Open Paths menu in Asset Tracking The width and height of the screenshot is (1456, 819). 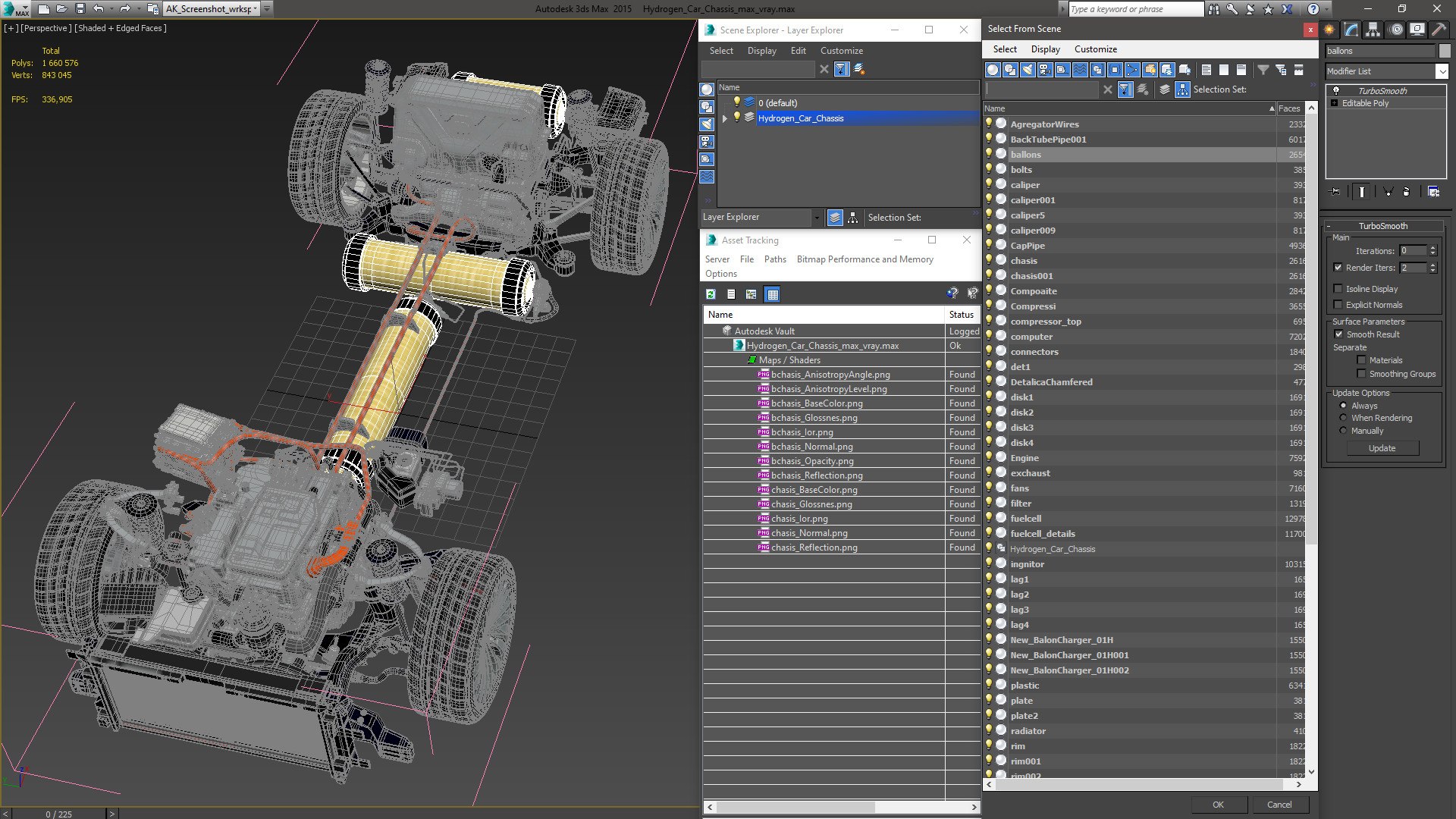775,259
